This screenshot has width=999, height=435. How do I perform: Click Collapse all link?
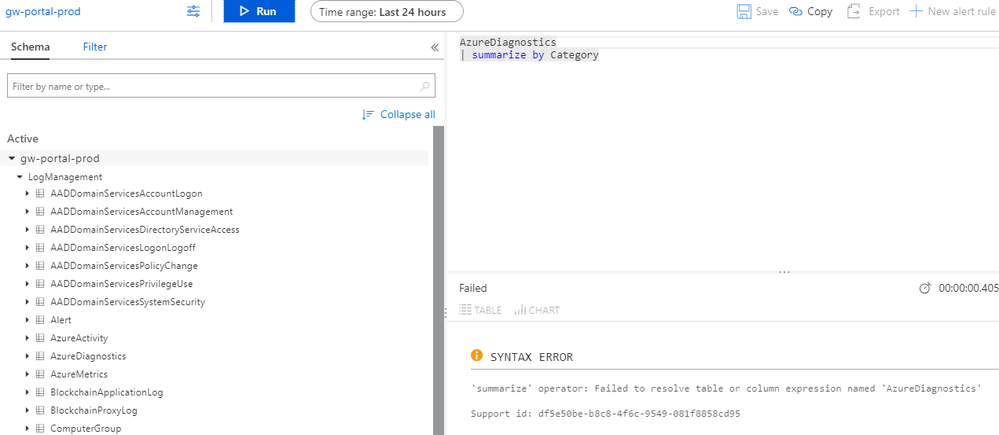[x=399, y=114]
